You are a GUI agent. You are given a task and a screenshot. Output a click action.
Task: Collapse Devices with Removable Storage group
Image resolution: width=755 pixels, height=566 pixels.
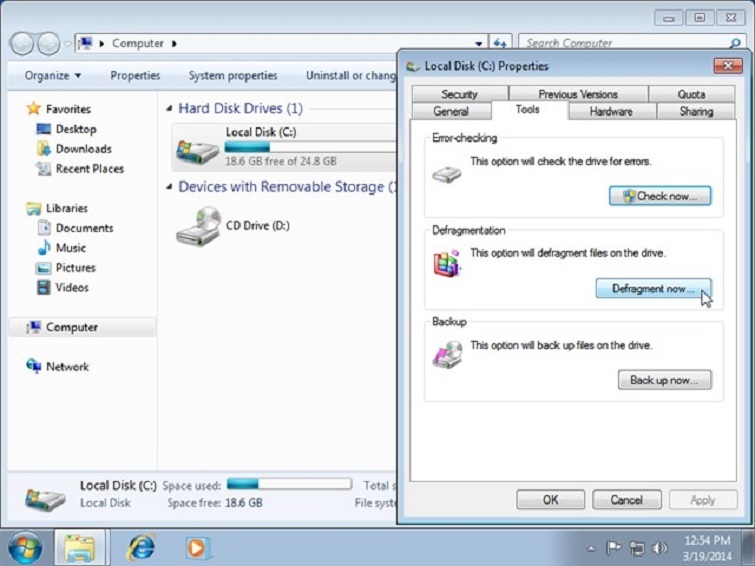(170, 188)
